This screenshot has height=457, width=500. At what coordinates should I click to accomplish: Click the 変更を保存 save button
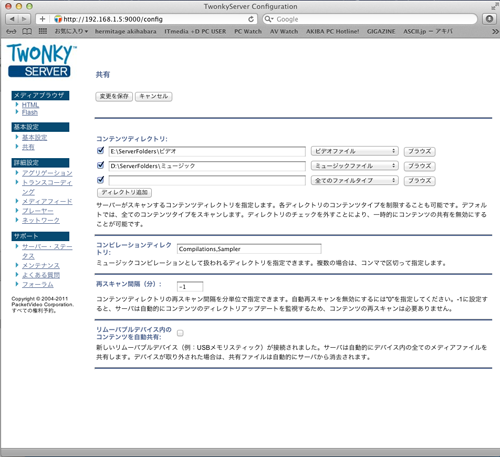coord(114,96)
